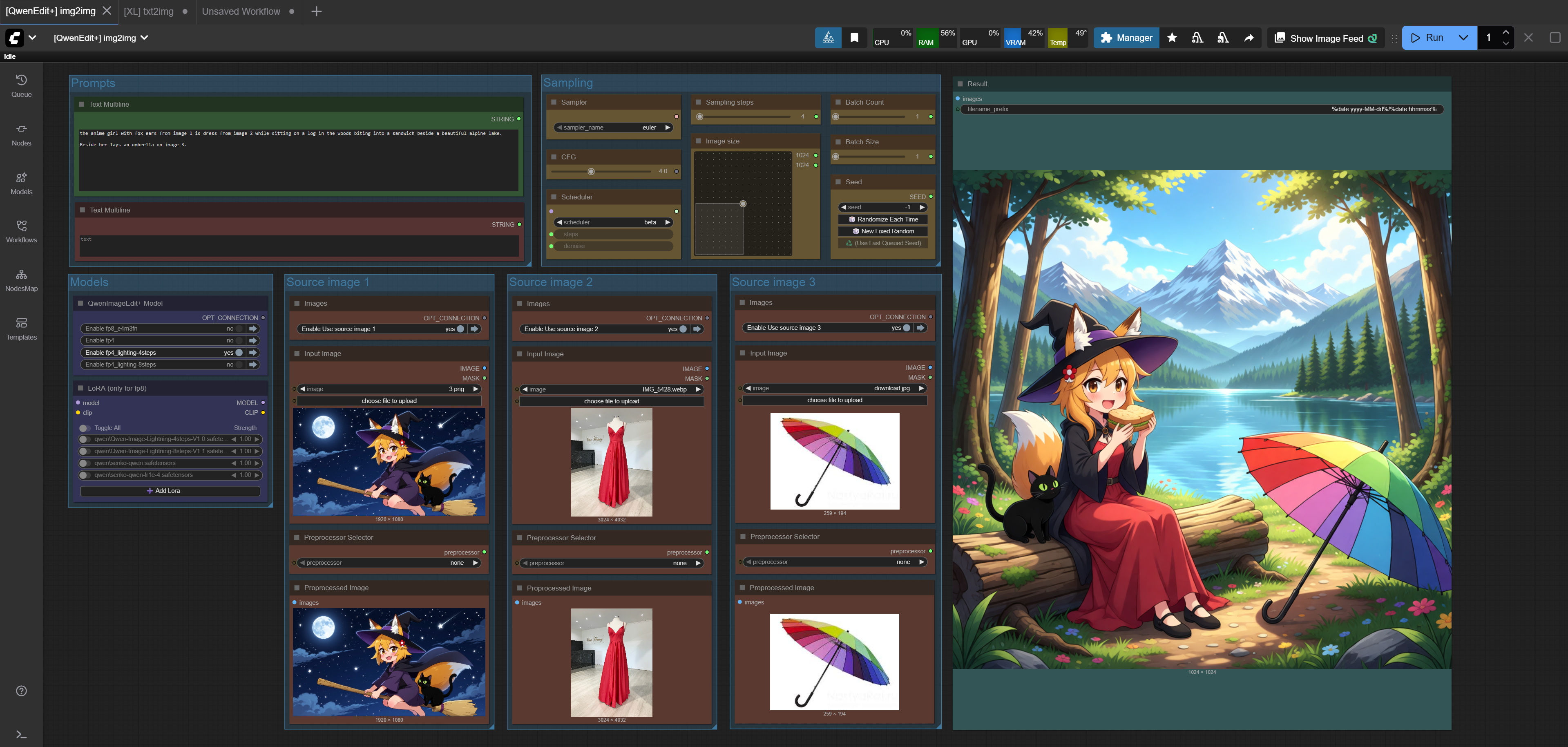
Task: Open the Queue sidebar panel
Action: (21, 86)
